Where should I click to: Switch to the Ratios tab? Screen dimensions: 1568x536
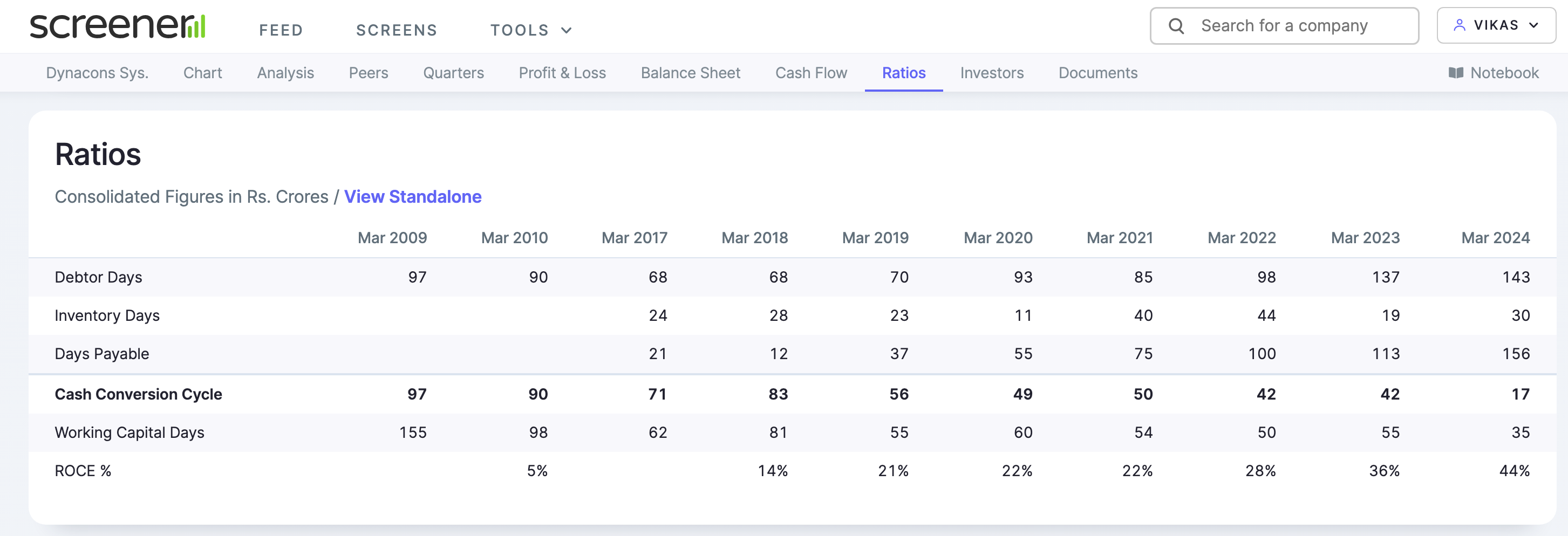[903, 73]
